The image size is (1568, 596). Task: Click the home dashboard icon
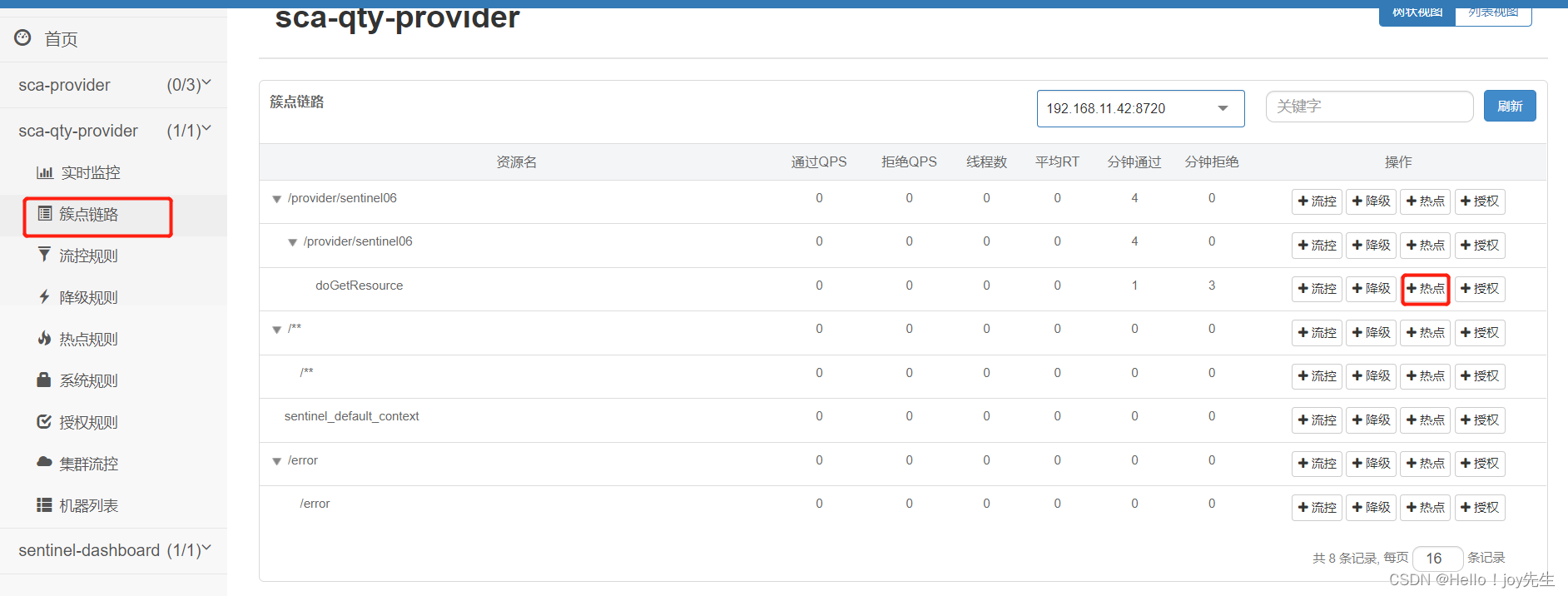point(23,37)
